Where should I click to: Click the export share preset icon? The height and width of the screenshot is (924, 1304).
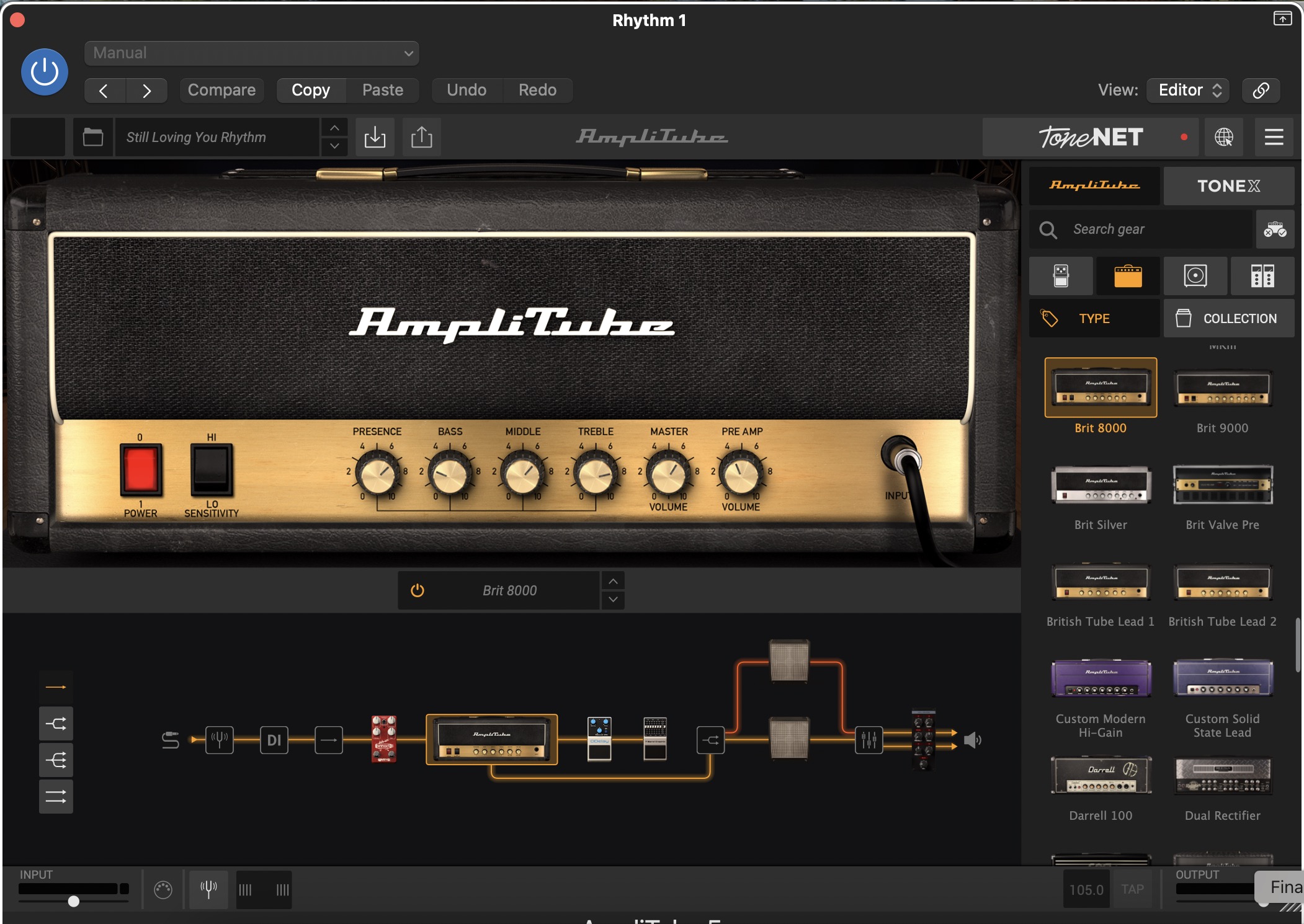[422, 137]
